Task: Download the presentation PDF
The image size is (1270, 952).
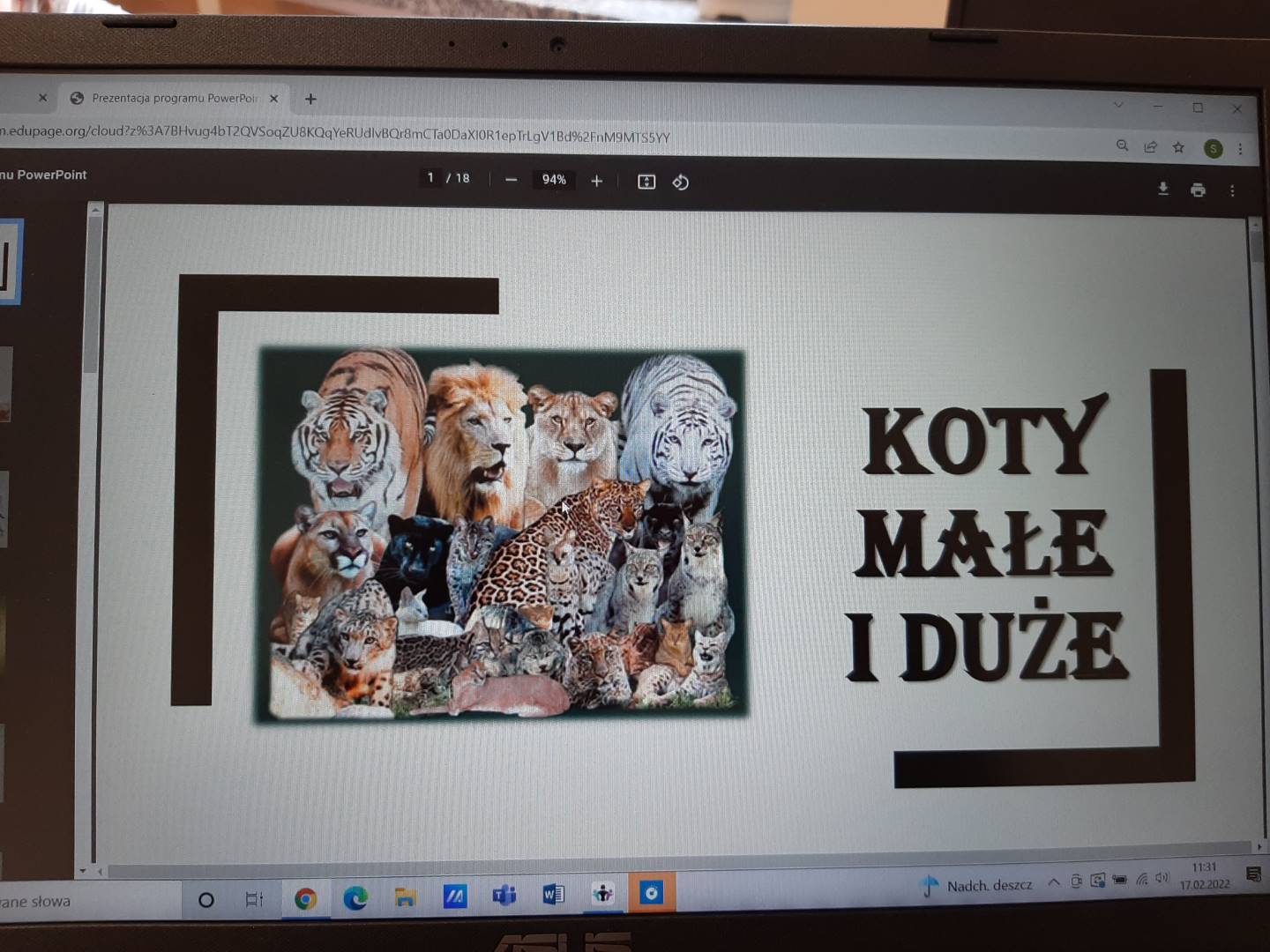Action: pyautogui.click(x=1163, y=189)
